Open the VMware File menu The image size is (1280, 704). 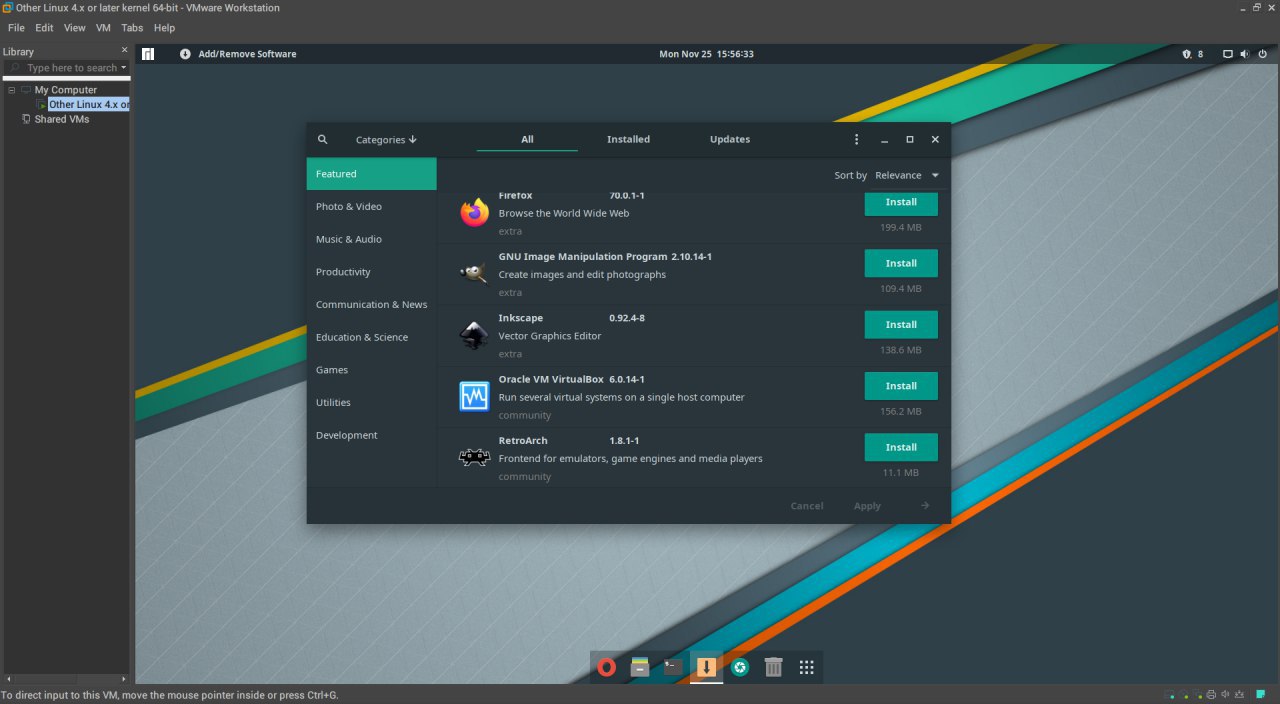[16, 28]
